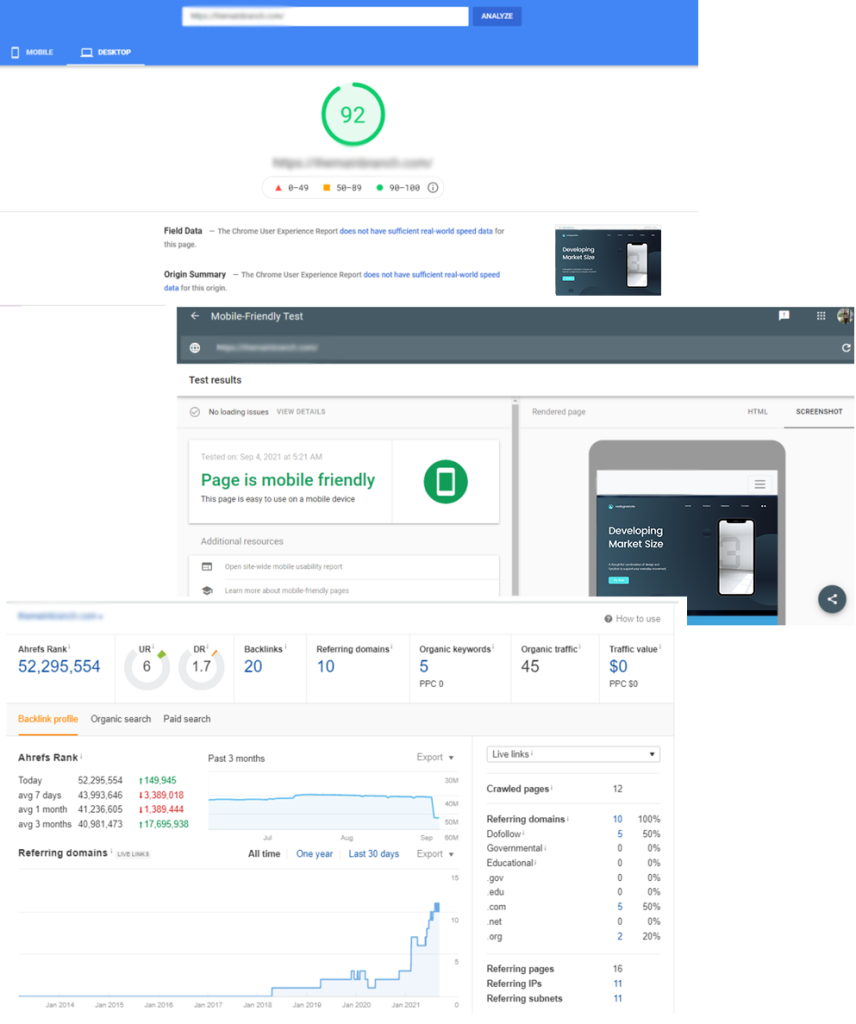Switch to the MOBILE tab in PageSpeed
Screen dimensions: 856x1024
click(x=33, y=52)
